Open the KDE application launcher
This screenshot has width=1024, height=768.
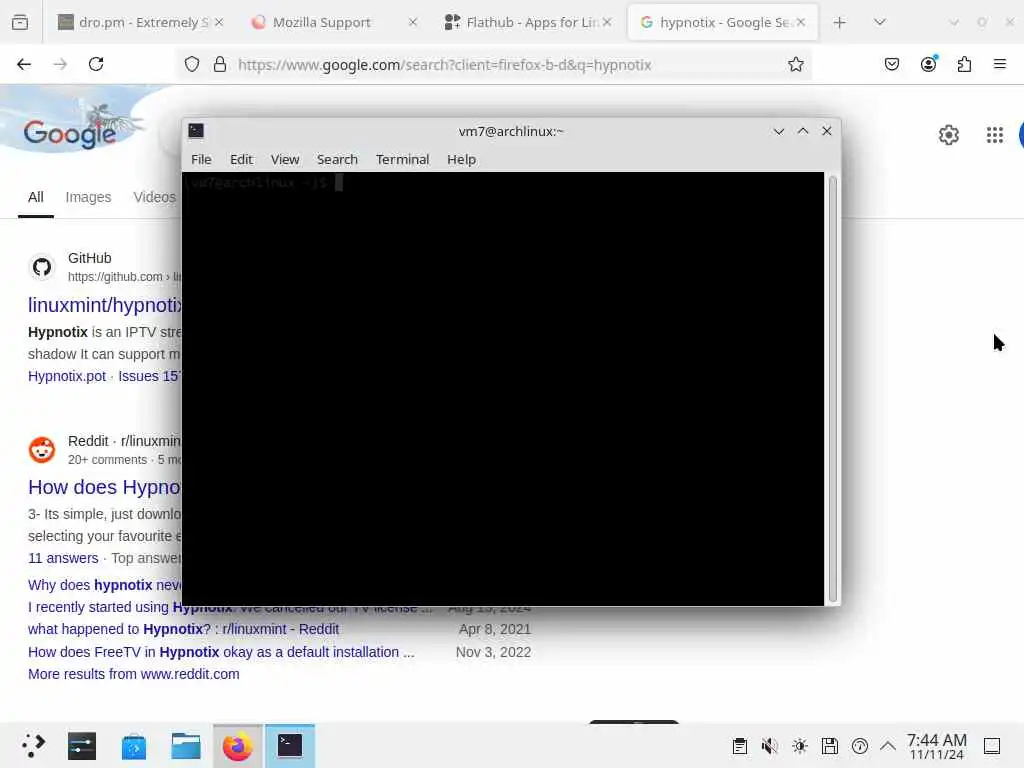(33, 746)
